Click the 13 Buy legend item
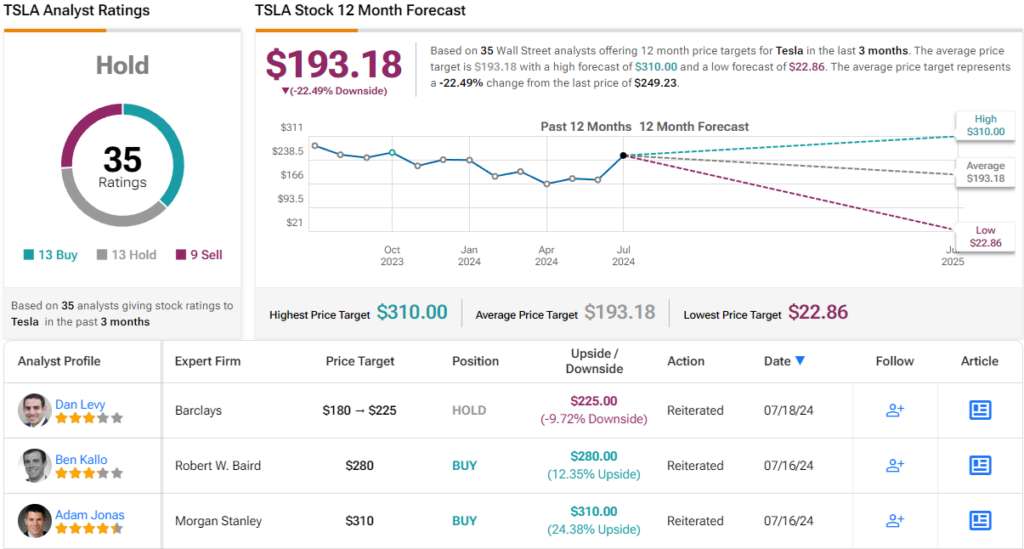This screenshot has width=1024, height=549. (x=50, y=255)
